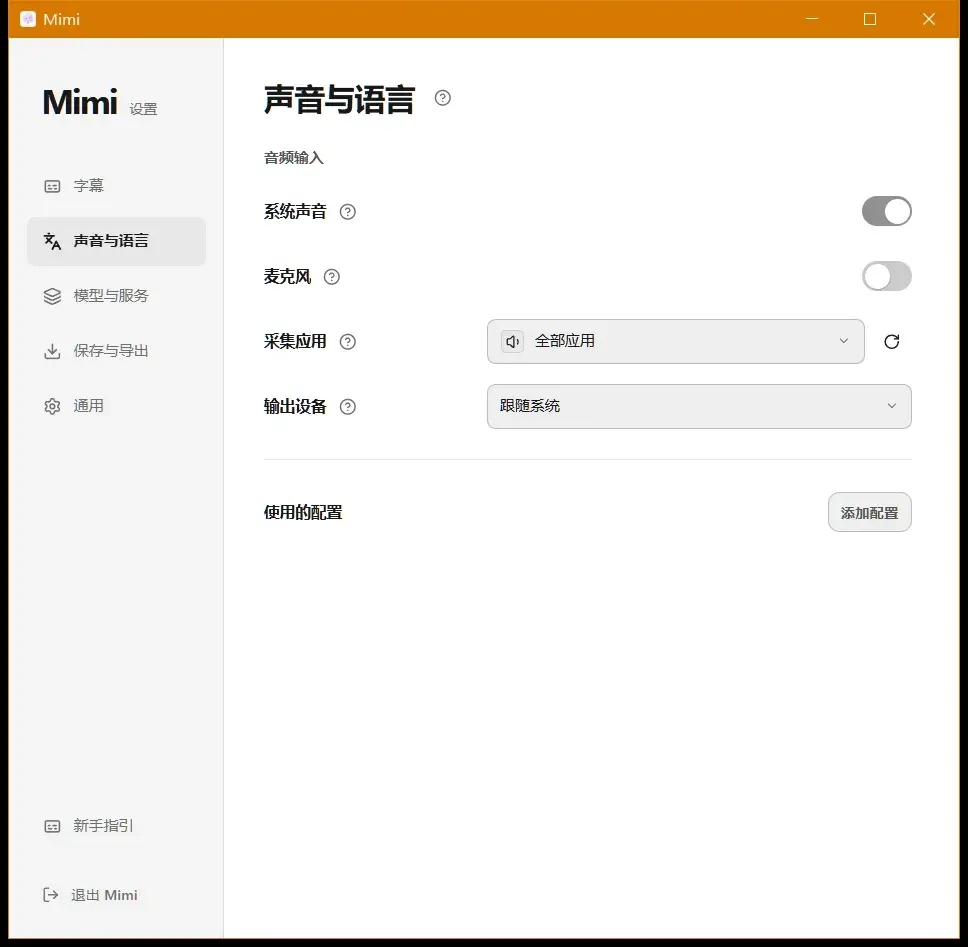The image size is (968, 947).
Task: Click the gear icon next to 通用
Action: 52,406
